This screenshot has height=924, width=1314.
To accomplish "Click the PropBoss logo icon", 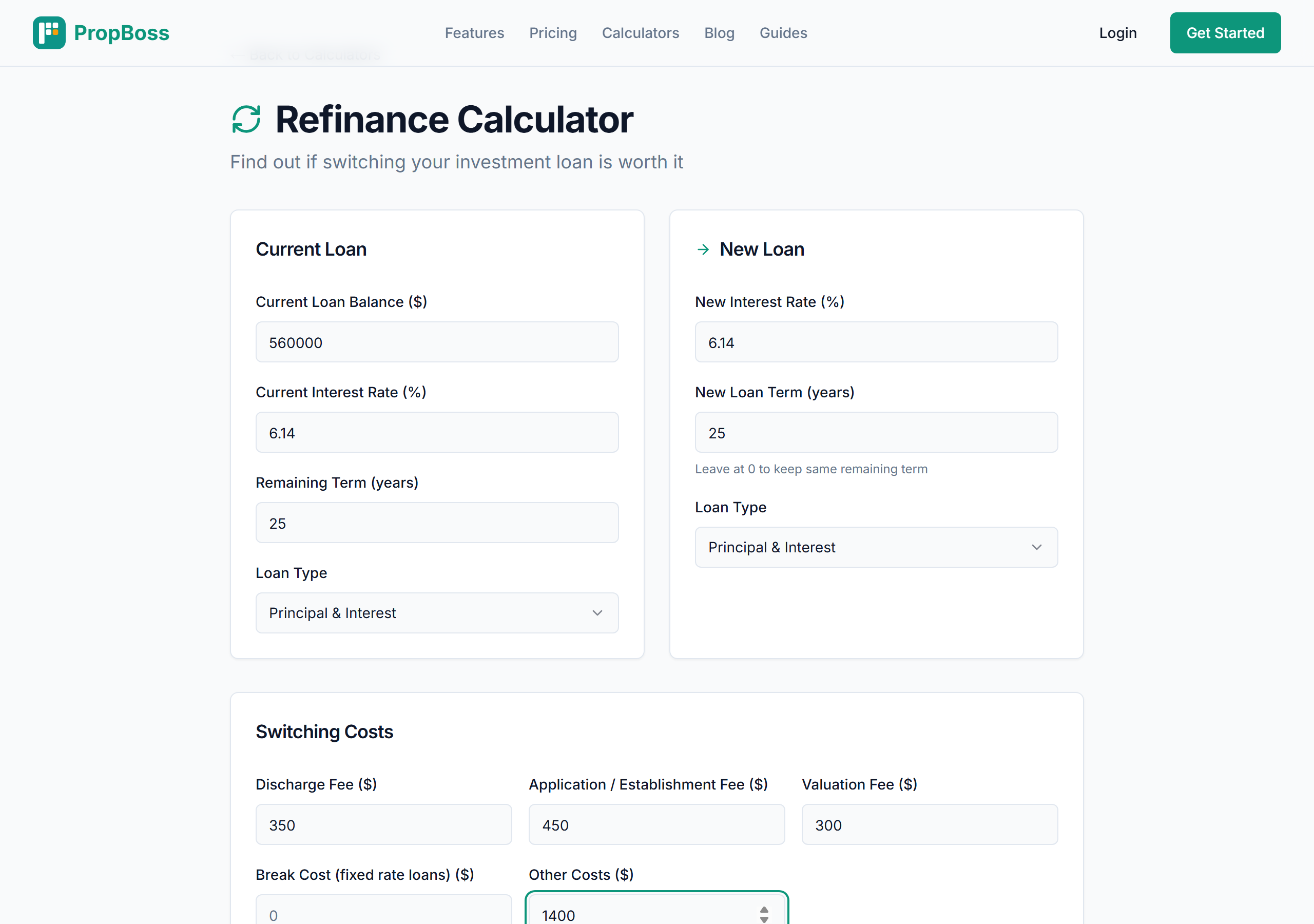I will pos(49,33).
